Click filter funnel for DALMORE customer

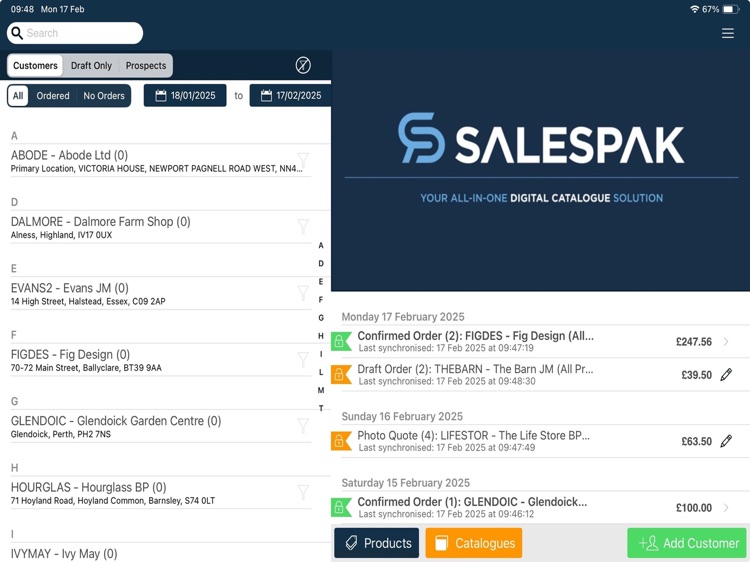303,226
